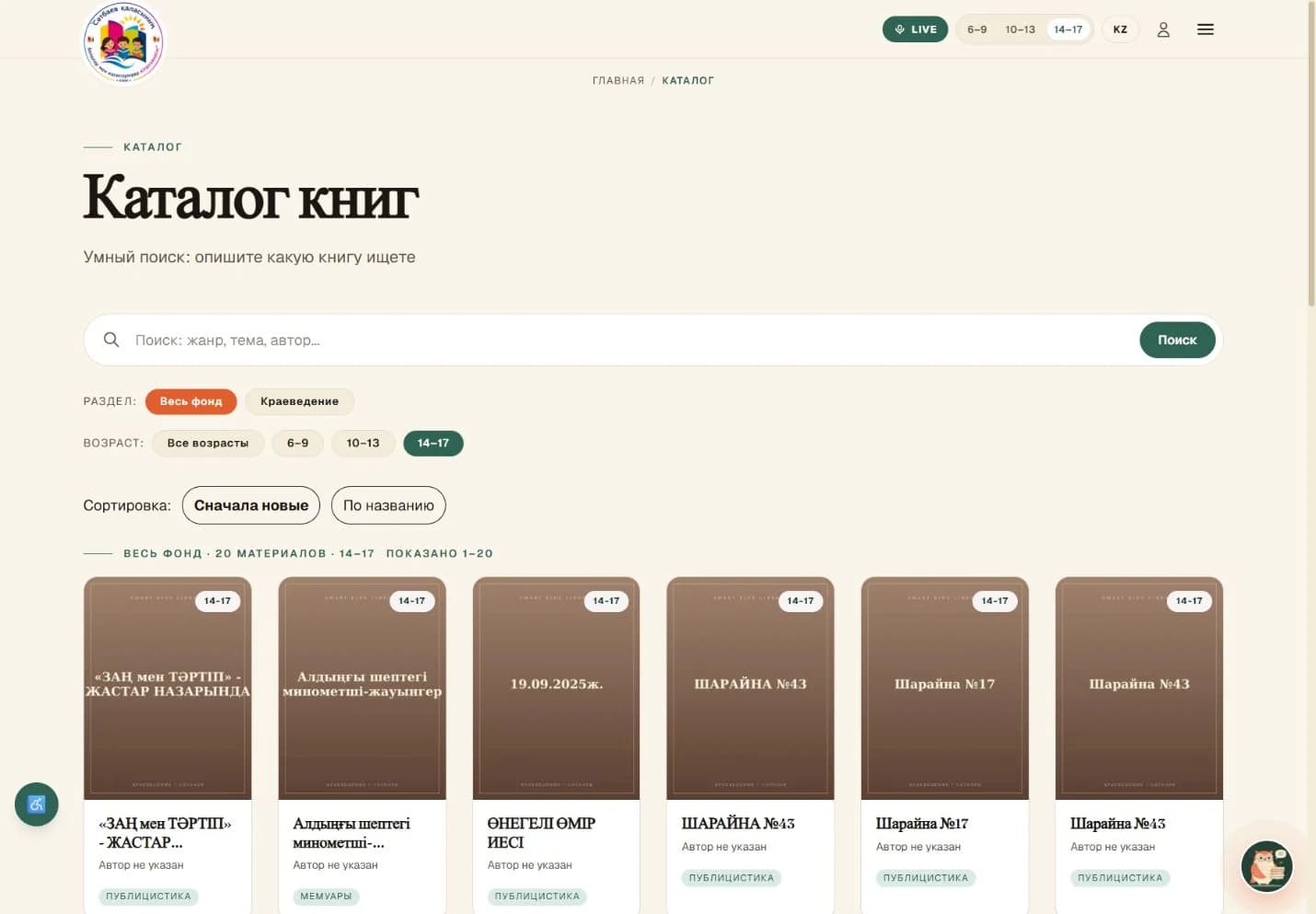Open the accessibility widget button
The width and height of the screenshot is (1316, 914).
point(37,804)
